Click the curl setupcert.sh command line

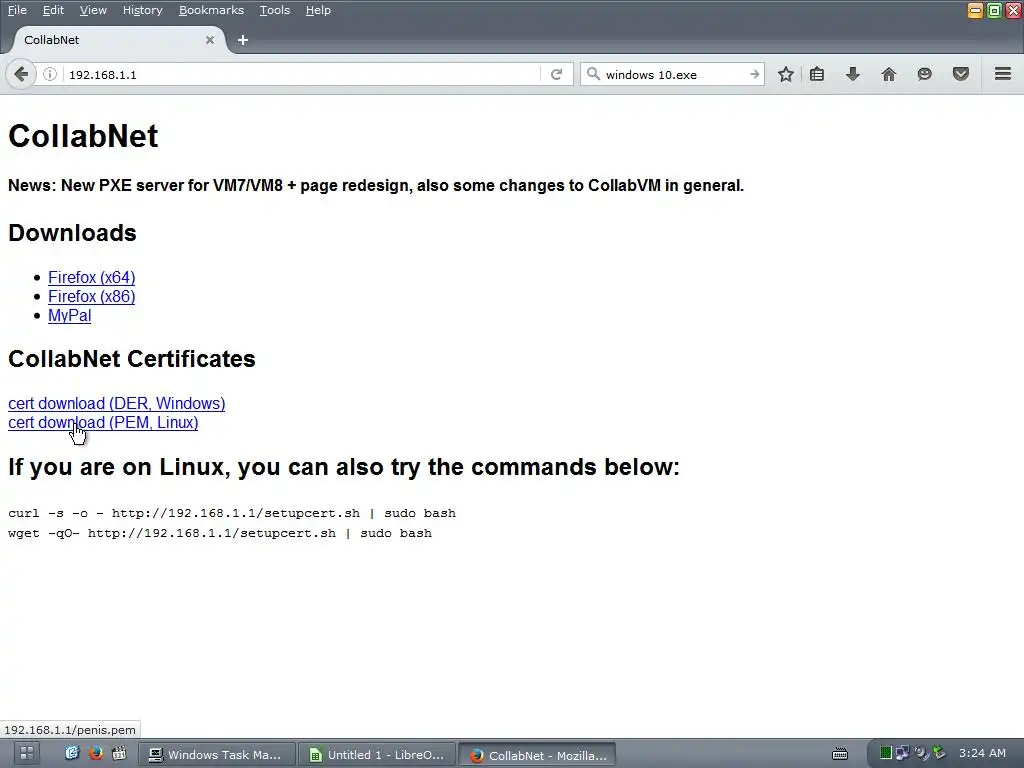click(x=232, y=513)
